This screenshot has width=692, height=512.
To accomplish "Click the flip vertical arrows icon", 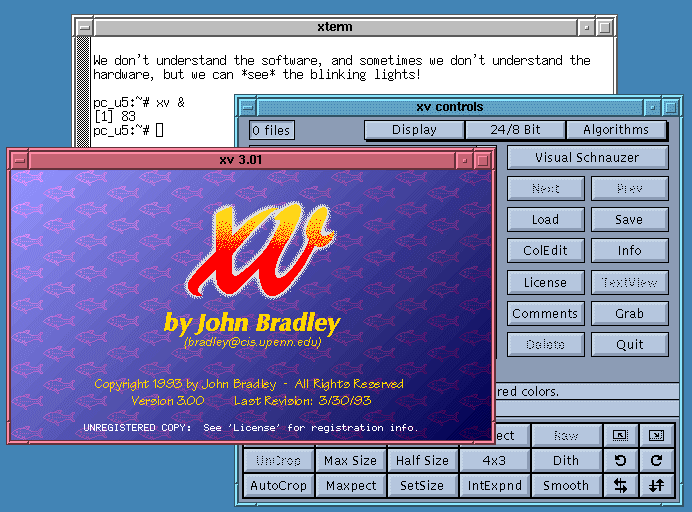I will 656,486.
